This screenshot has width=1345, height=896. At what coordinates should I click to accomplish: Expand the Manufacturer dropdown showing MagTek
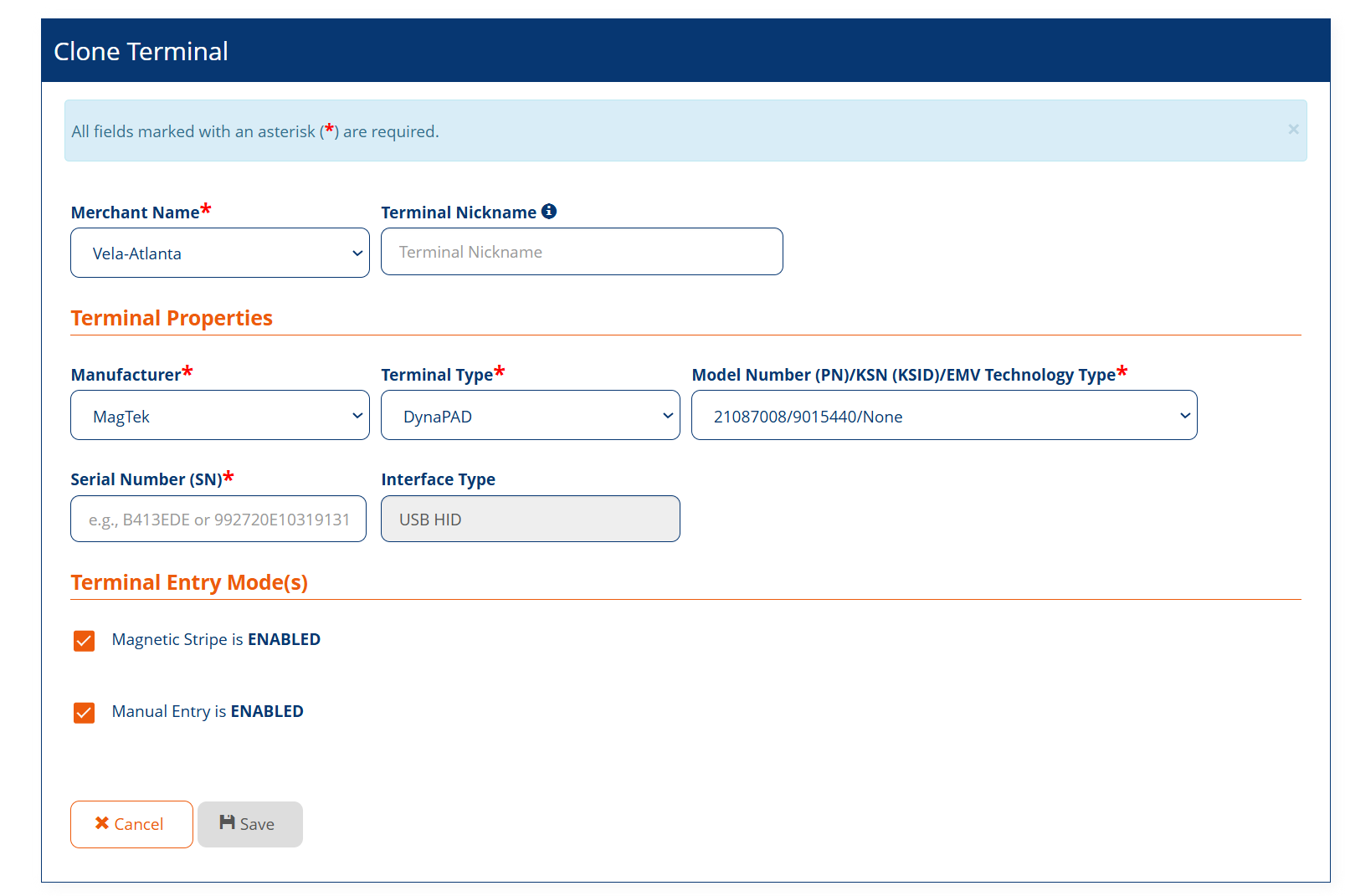[x=220, y=416]
